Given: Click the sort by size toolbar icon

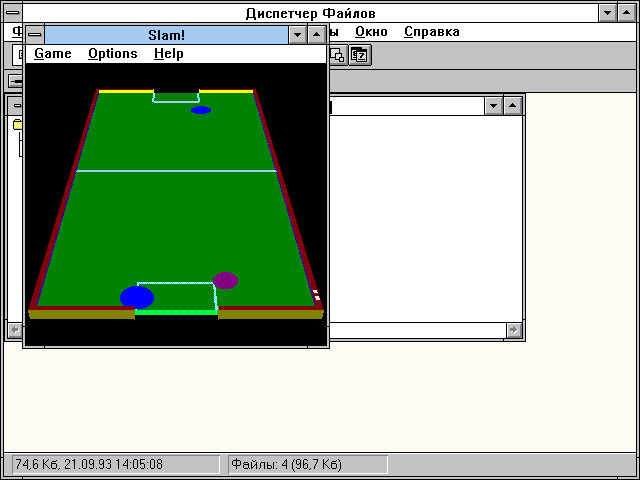Looking at the screenshot, I should (x=338, y=55).
